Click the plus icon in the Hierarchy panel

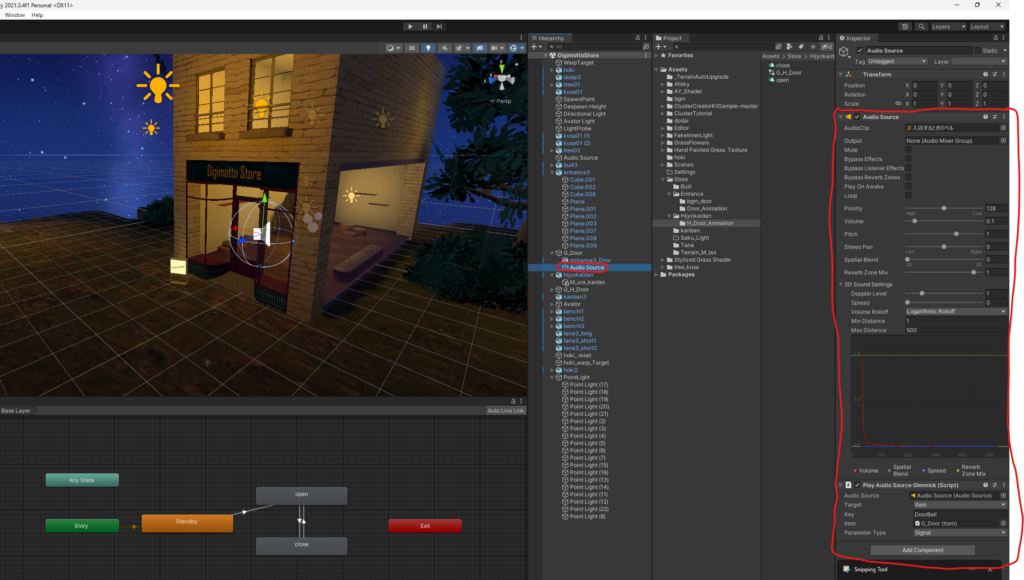(536, 45)
